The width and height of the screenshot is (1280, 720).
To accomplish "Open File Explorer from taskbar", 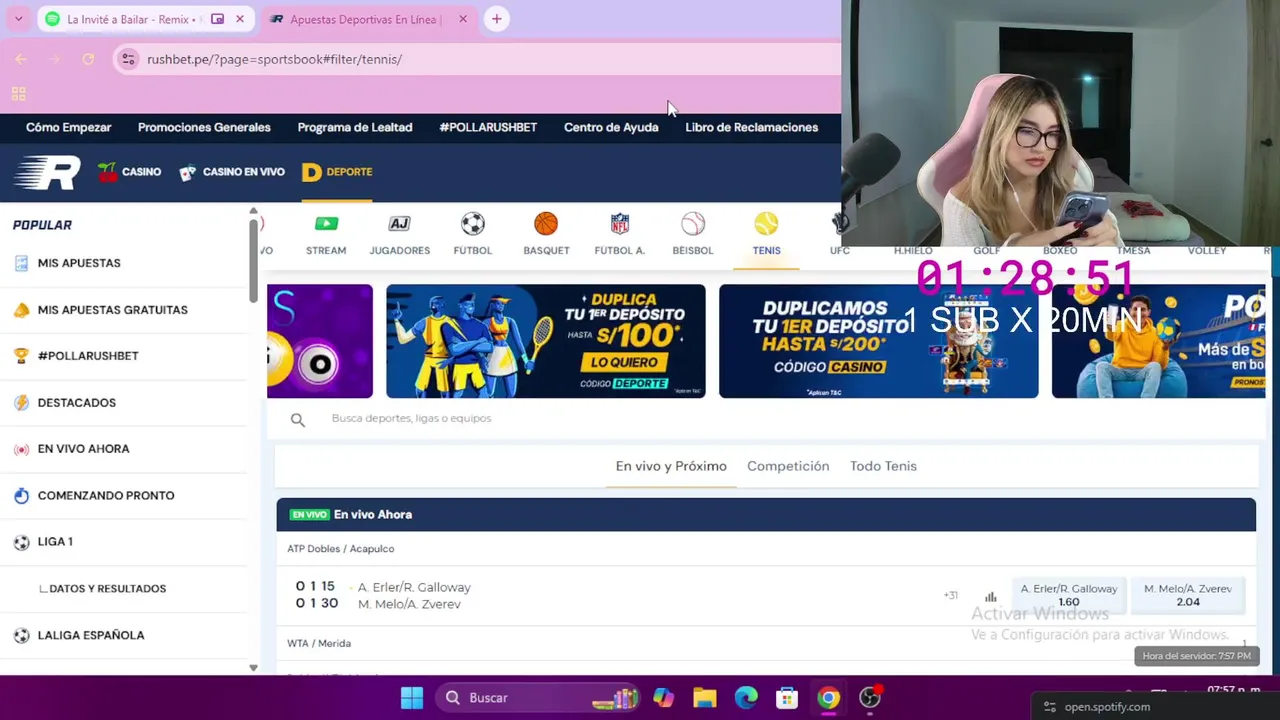I will pos(705,698).
